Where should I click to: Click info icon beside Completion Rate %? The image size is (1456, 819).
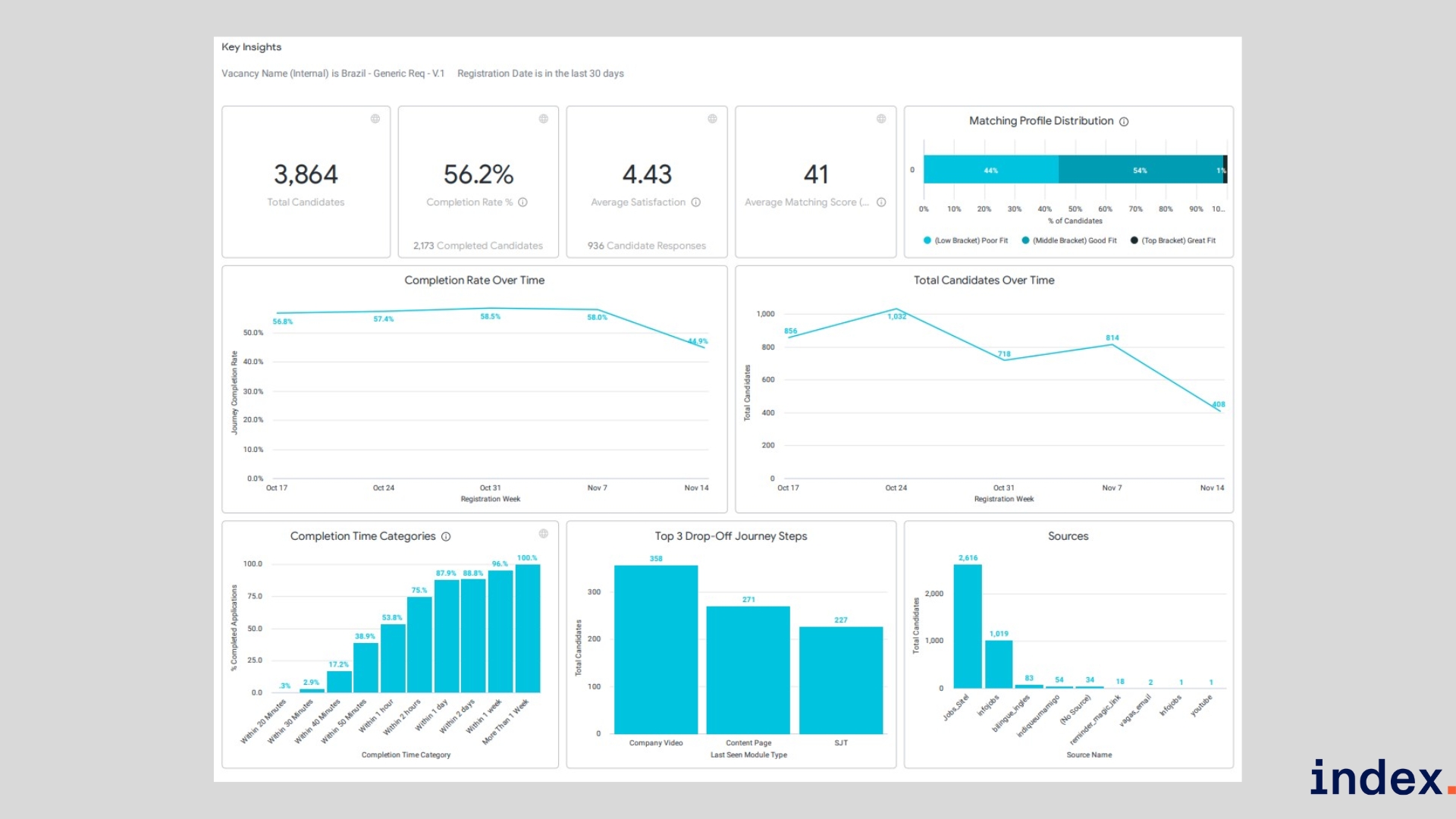tap(522, 202)
